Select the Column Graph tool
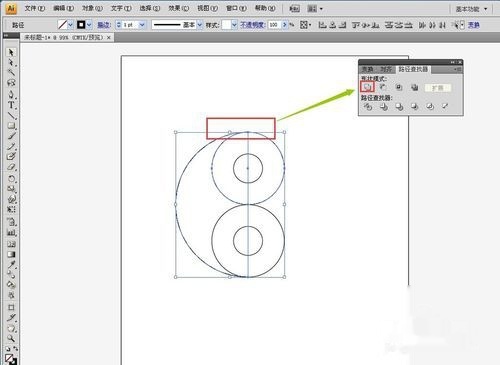This screenshot has height=365, width=500. [11, 232]
